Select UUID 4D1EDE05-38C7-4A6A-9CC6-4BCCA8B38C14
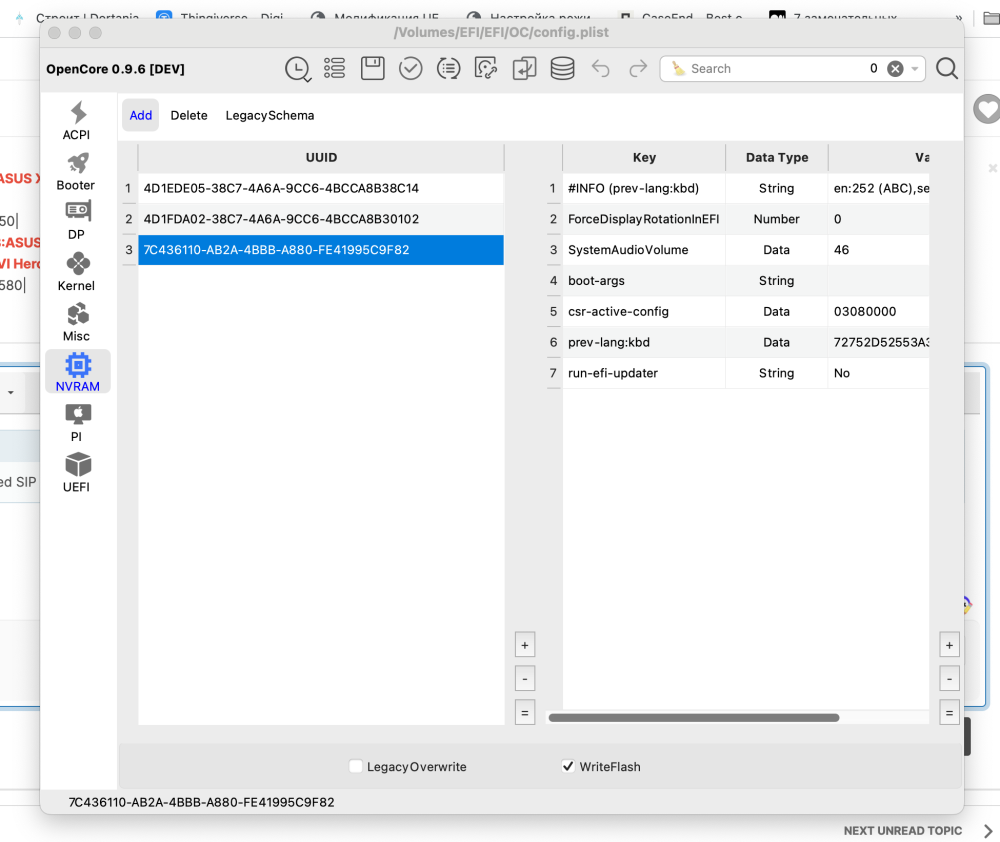1000x842 pixels. (321, 188)
